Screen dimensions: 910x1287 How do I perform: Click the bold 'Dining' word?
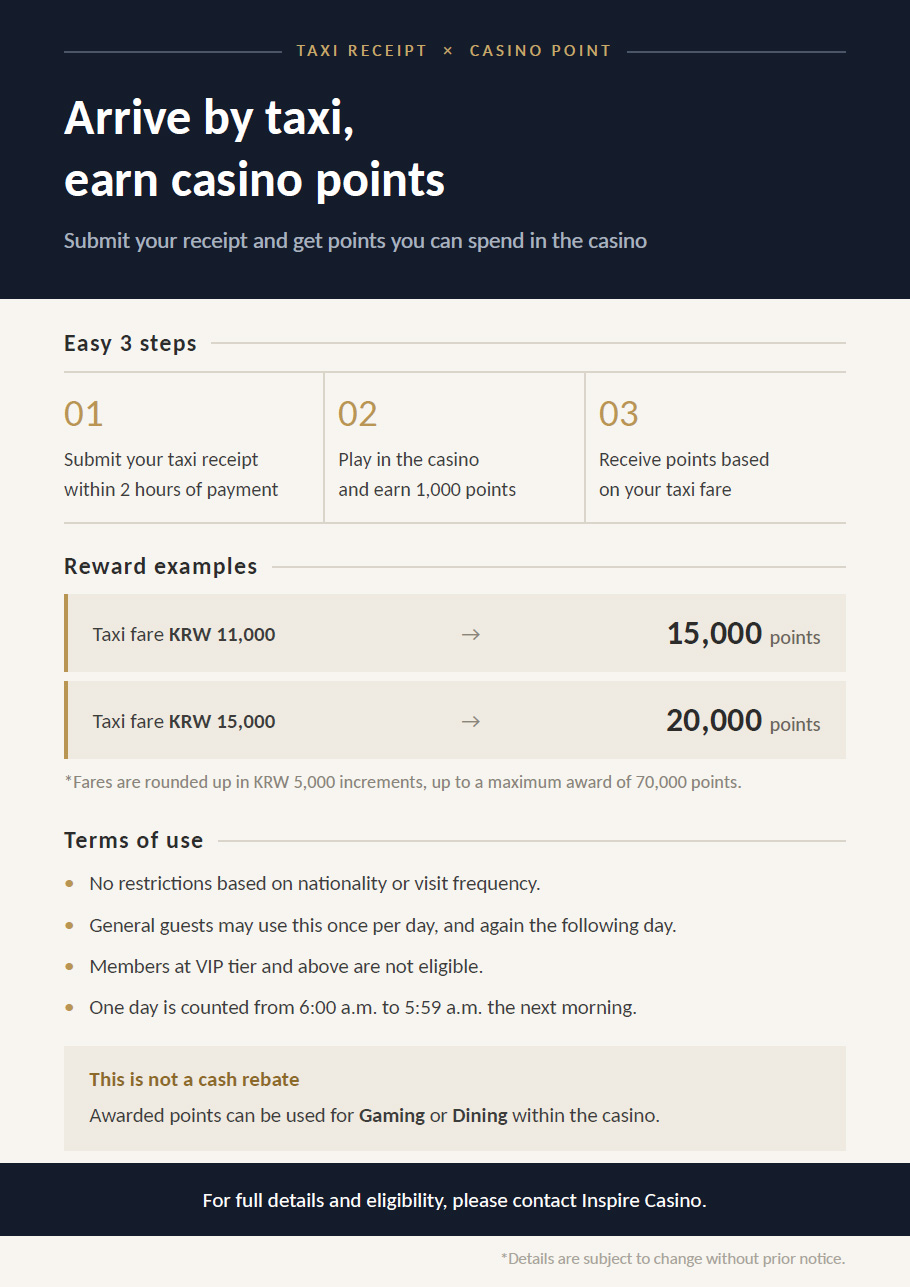coord(480,1115)
